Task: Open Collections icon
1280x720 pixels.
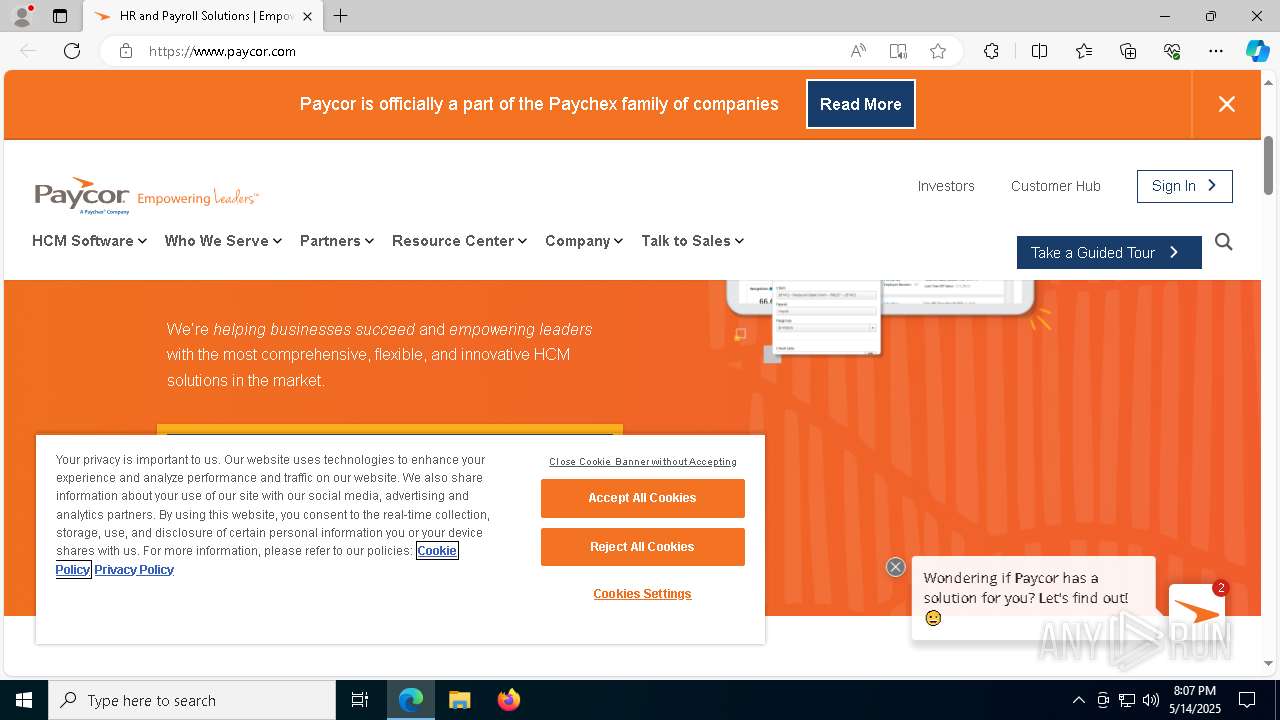Action: coord(1128,51)
